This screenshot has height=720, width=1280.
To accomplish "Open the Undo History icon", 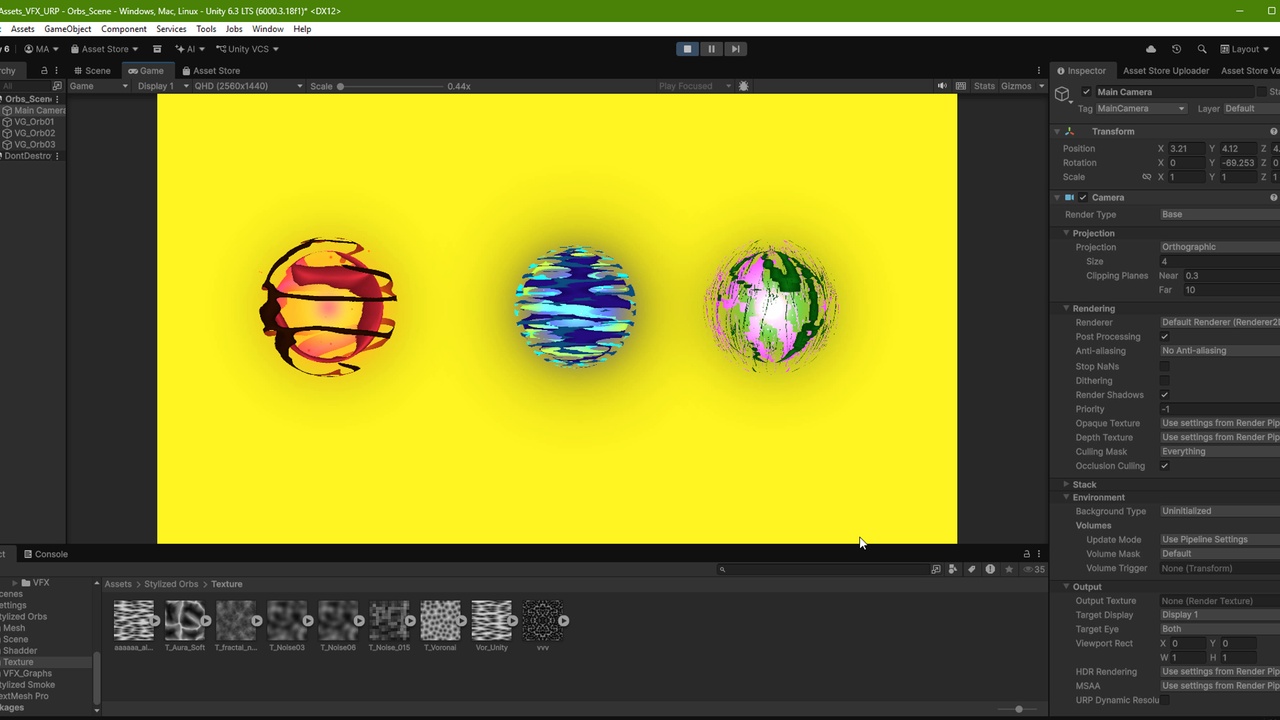I will [x=1176, y=49].
